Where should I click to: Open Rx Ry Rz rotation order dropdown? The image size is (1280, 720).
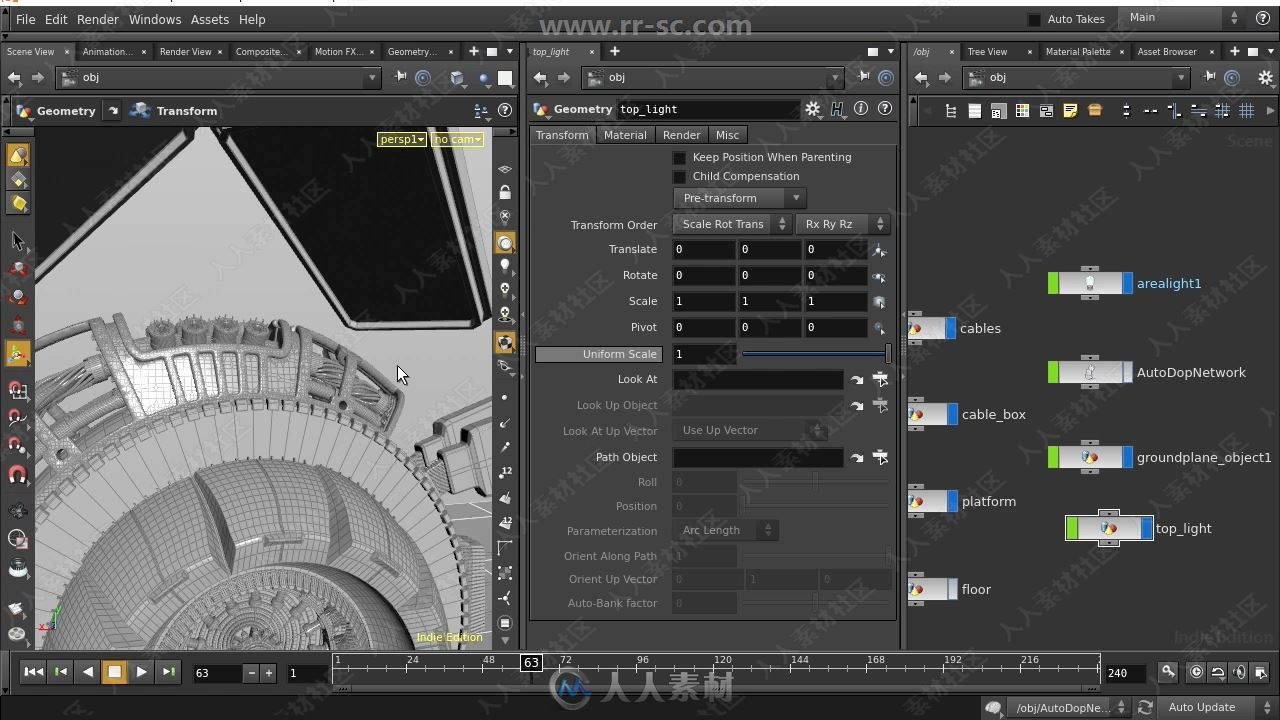(x=842, y=224)
